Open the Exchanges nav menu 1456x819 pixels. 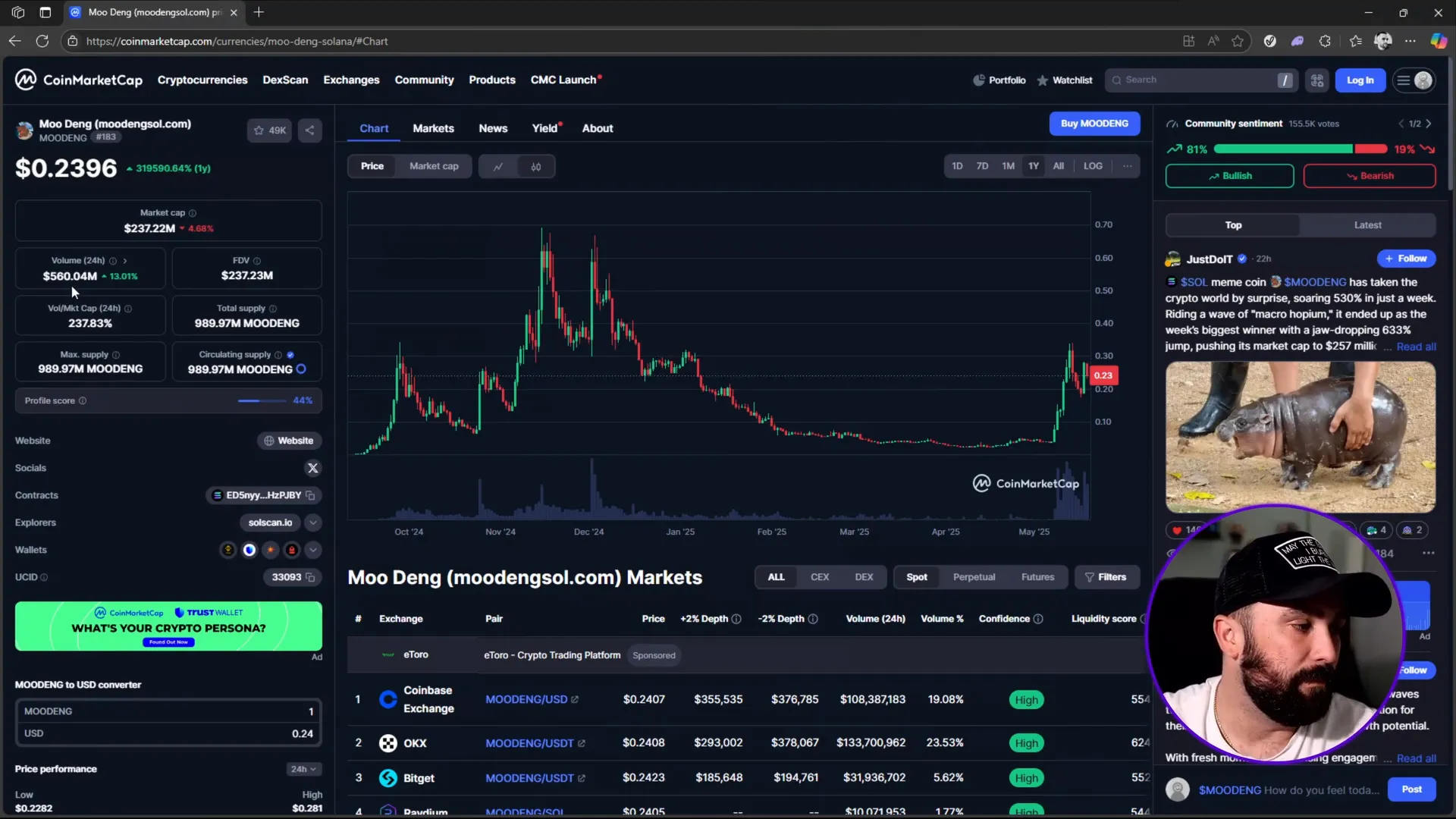351,80
